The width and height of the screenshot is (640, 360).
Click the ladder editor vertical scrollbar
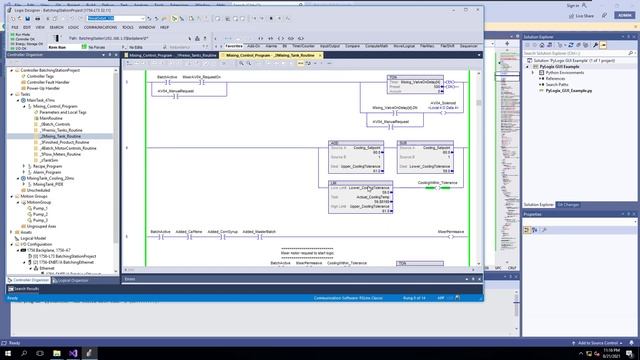point(479,169)
